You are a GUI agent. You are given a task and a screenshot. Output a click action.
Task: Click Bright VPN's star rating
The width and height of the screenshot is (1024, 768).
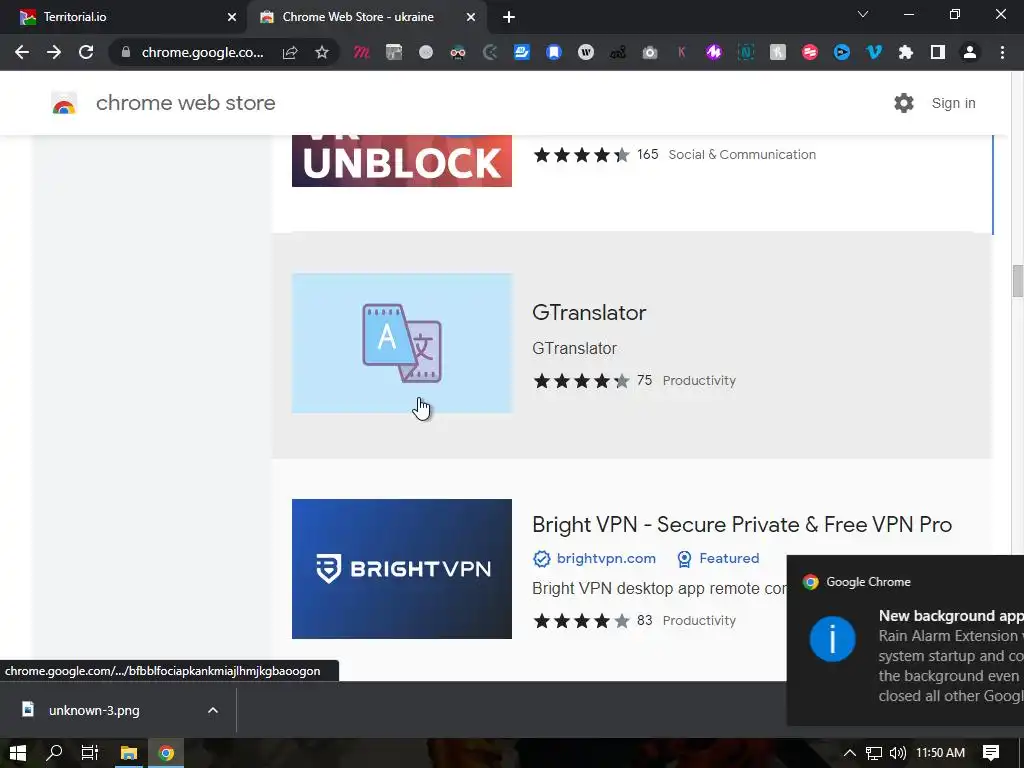(x=581, y=620)
